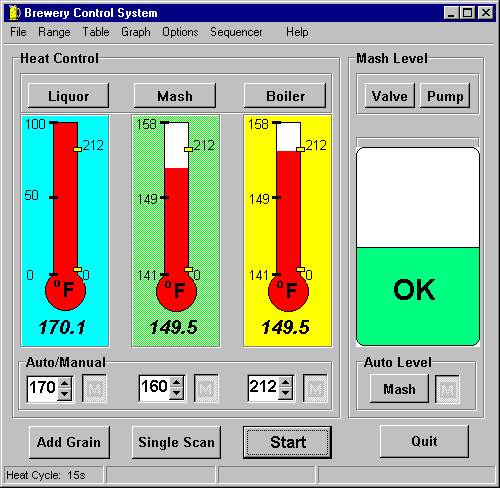Click the Start button
500x488 pixels.
tap(287, 442)
